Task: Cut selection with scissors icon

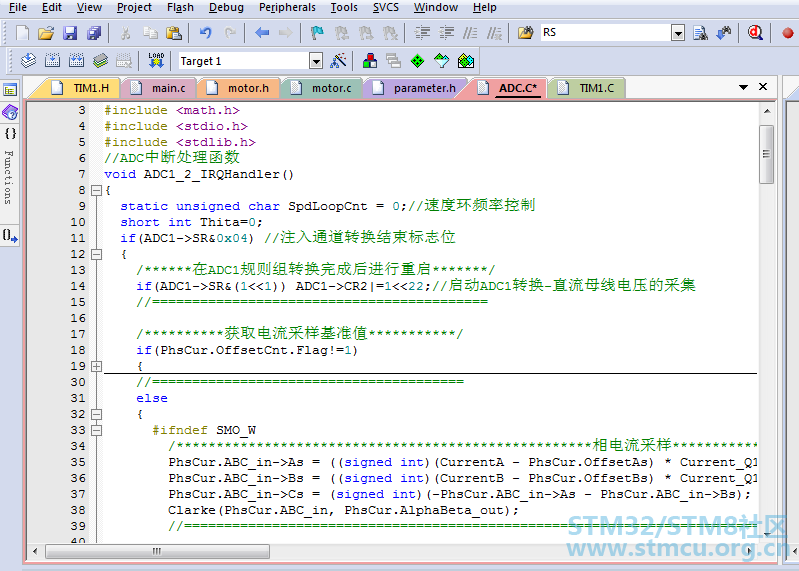Action: point(125,33)
